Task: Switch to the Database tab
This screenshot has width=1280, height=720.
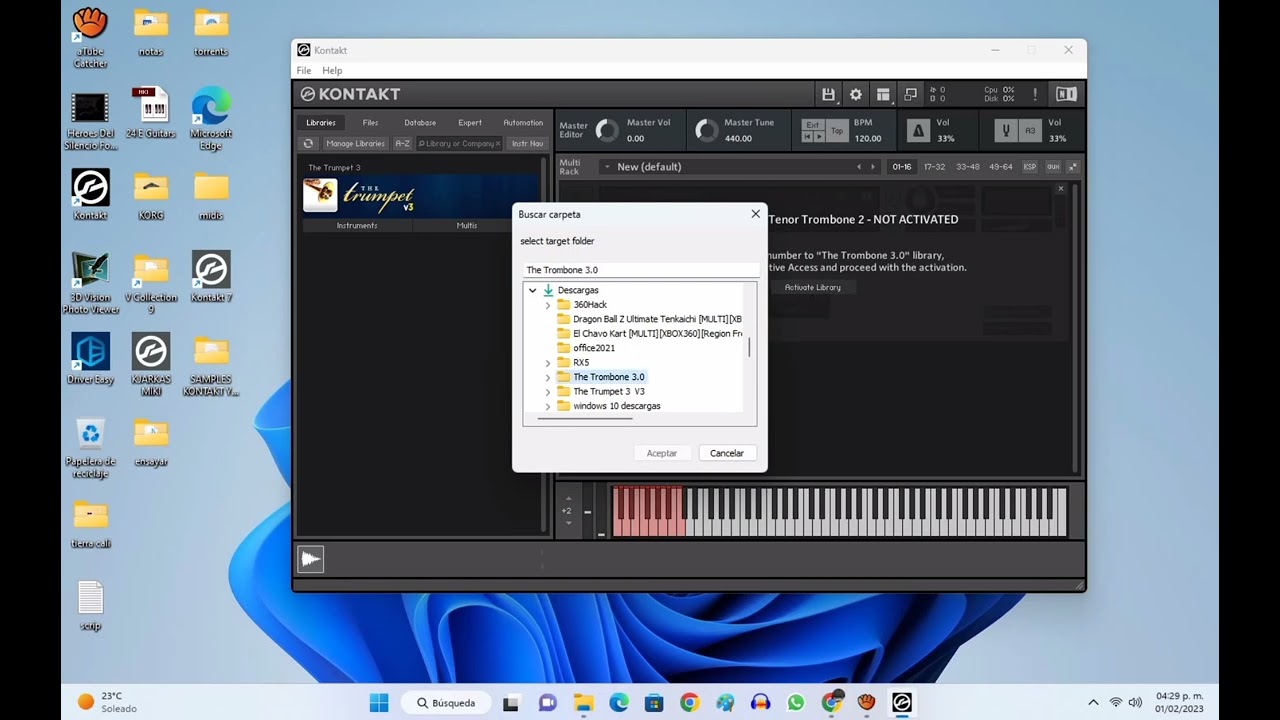Action: pos(420,123)
